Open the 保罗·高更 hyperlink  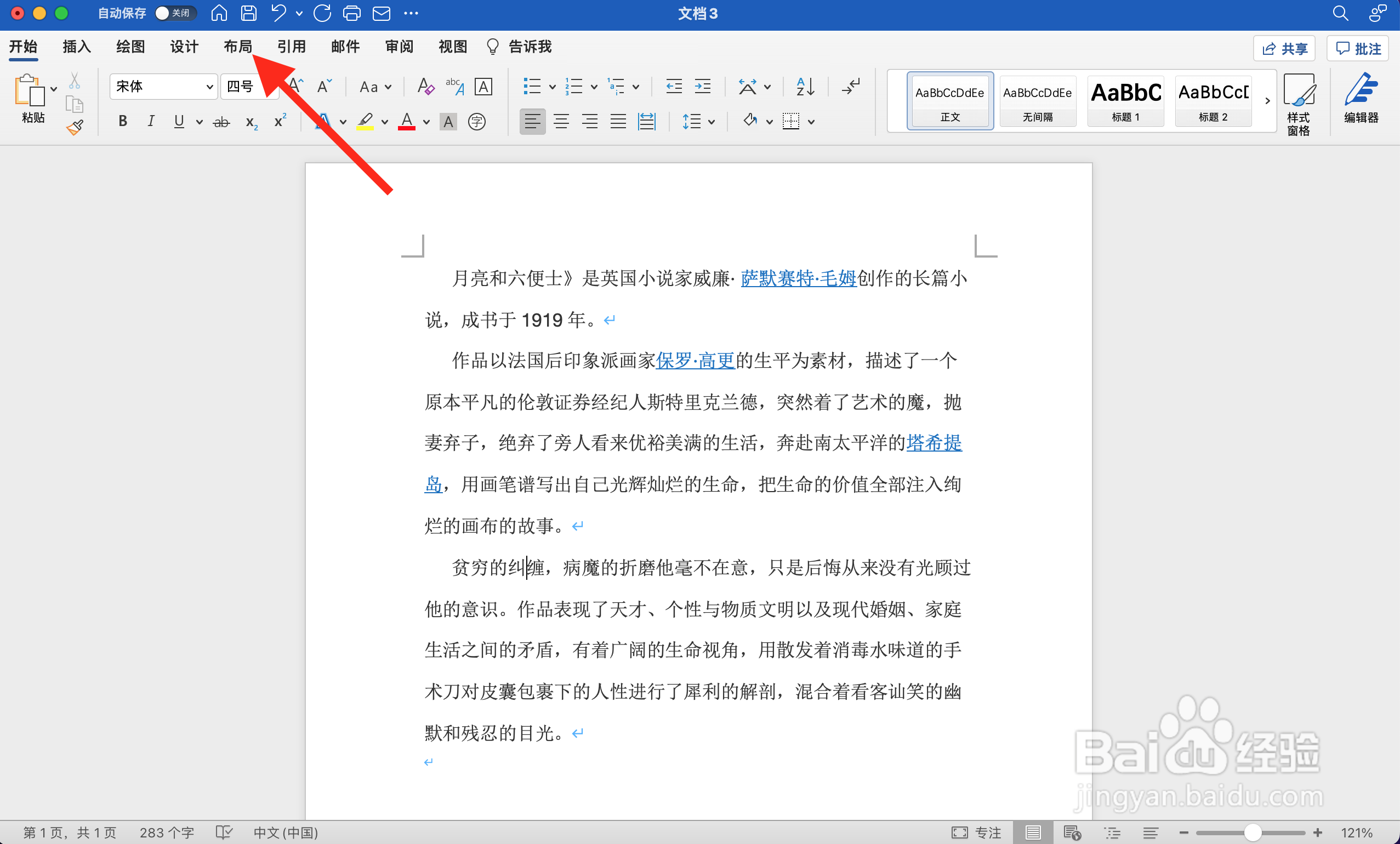click(x=696, y=361)
